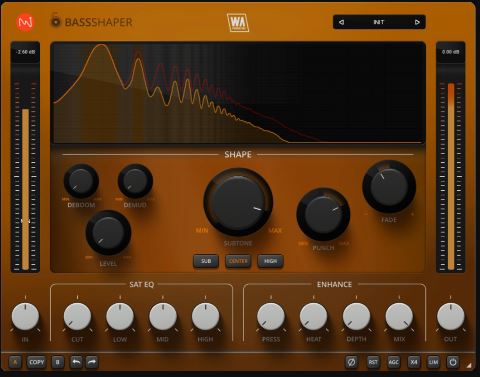Open the INIT preset menu
The image size is (480, 377).
pos(379,22)
